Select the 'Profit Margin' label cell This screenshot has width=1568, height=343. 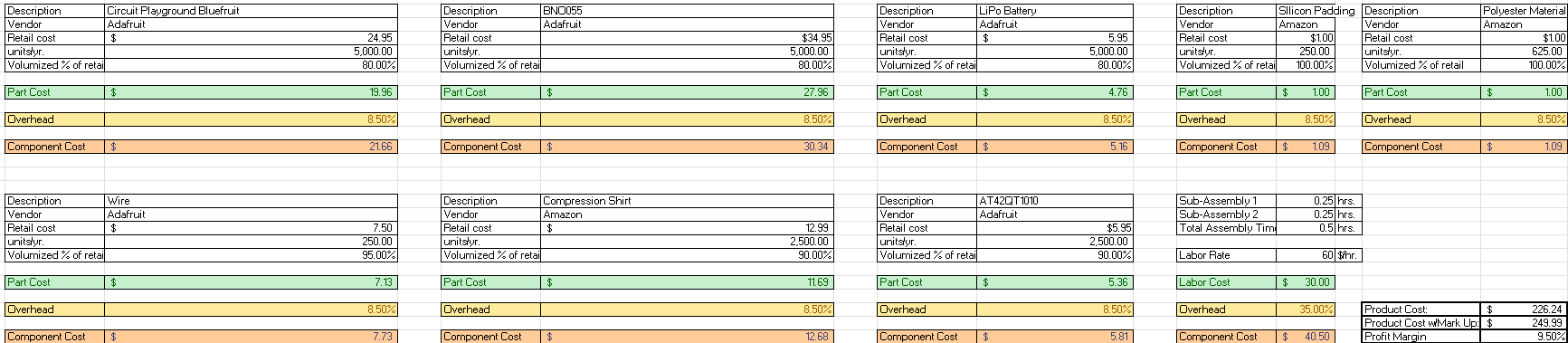tap(1421, 337)
